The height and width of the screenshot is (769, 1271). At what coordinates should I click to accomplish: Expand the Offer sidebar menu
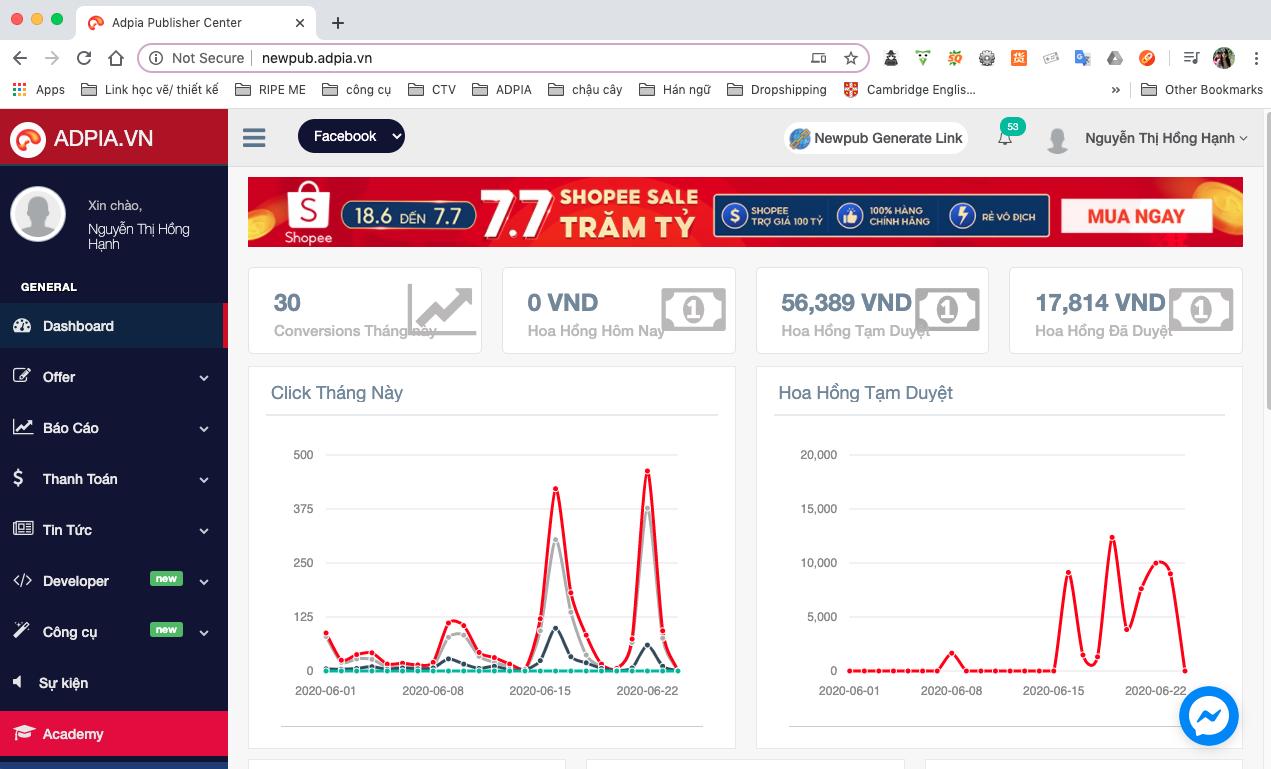click(113, 377)
